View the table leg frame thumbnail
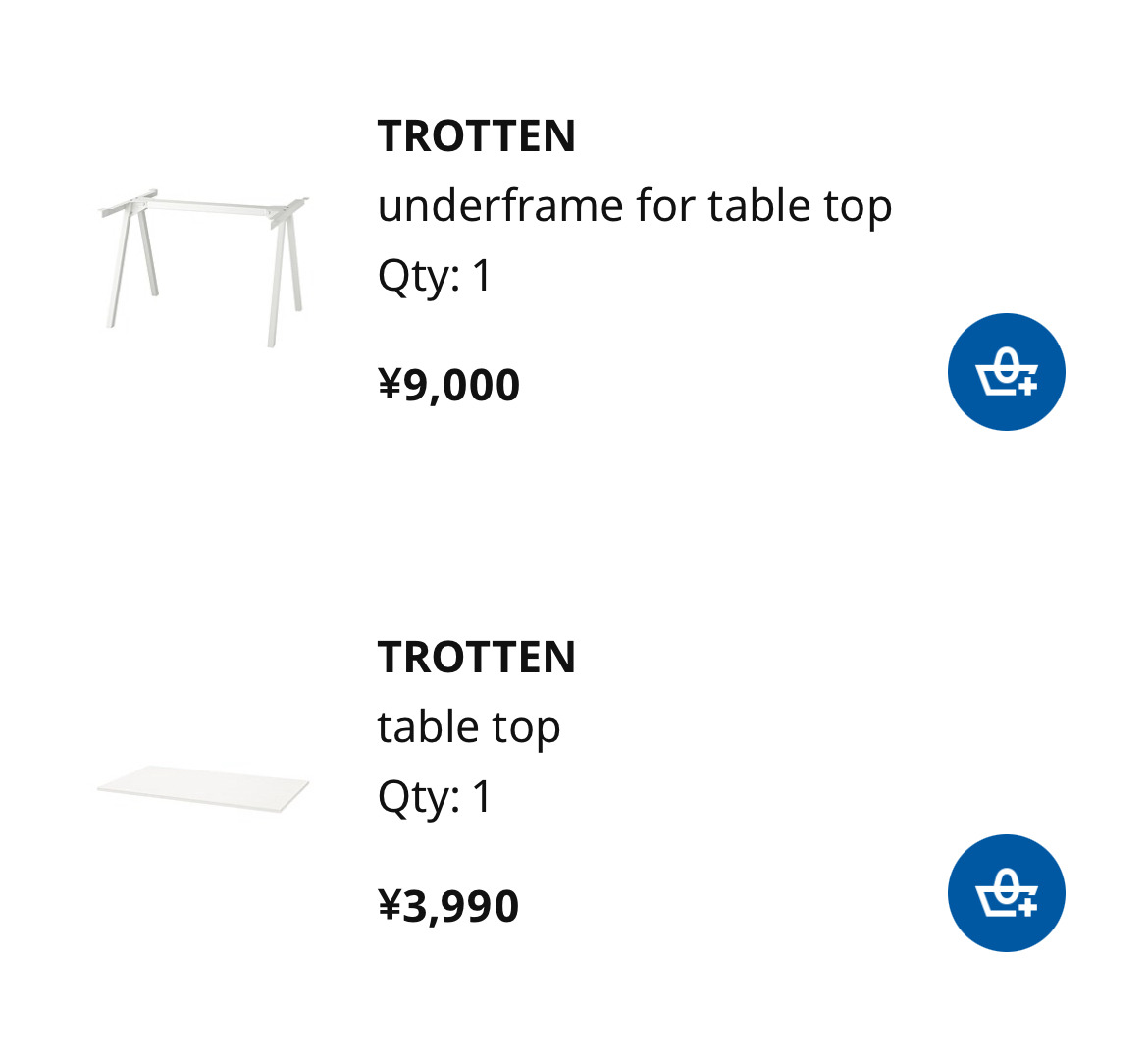The width and height of the screenshot is (1148, 1062). 204,265
